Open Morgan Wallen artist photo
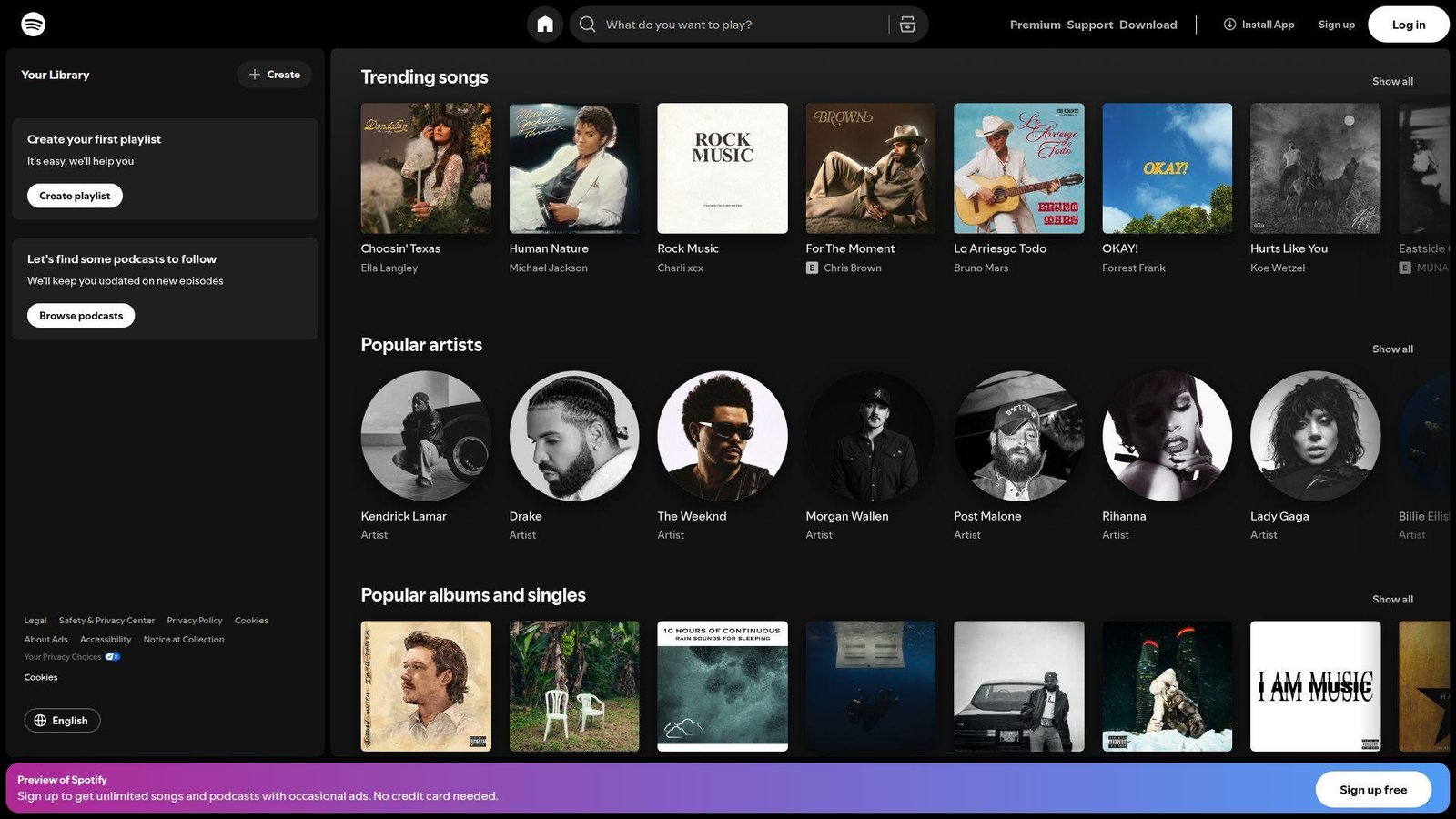The image size is (1456, 819). tap(871, 436)
